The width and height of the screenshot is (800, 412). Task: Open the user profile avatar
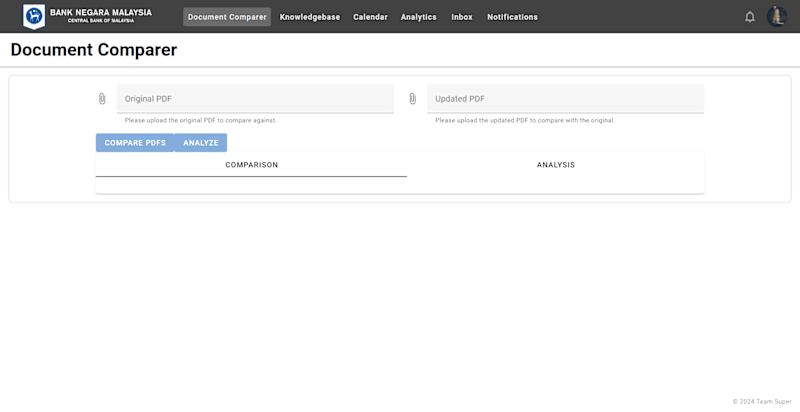tap(777, 16)
